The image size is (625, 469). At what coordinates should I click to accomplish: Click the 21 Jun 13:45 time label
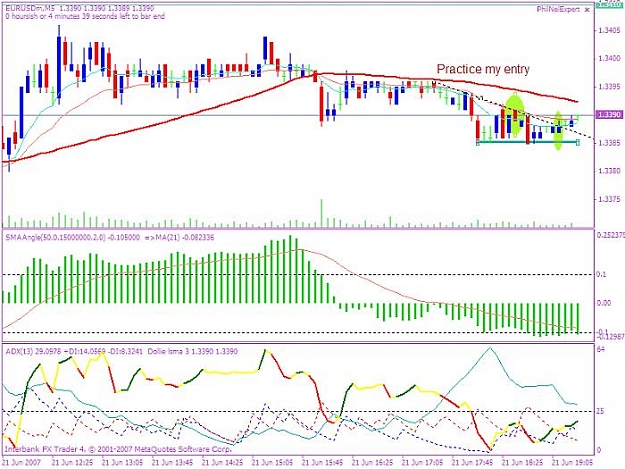(172, 463)
